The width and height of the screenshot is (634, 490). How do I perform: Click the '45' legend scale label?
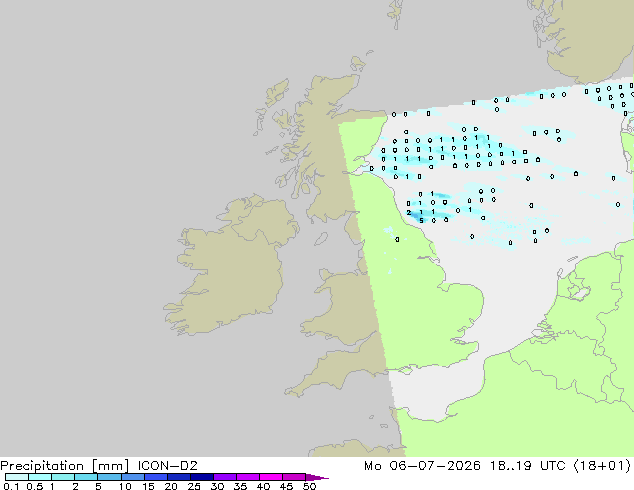coord(286,486)
